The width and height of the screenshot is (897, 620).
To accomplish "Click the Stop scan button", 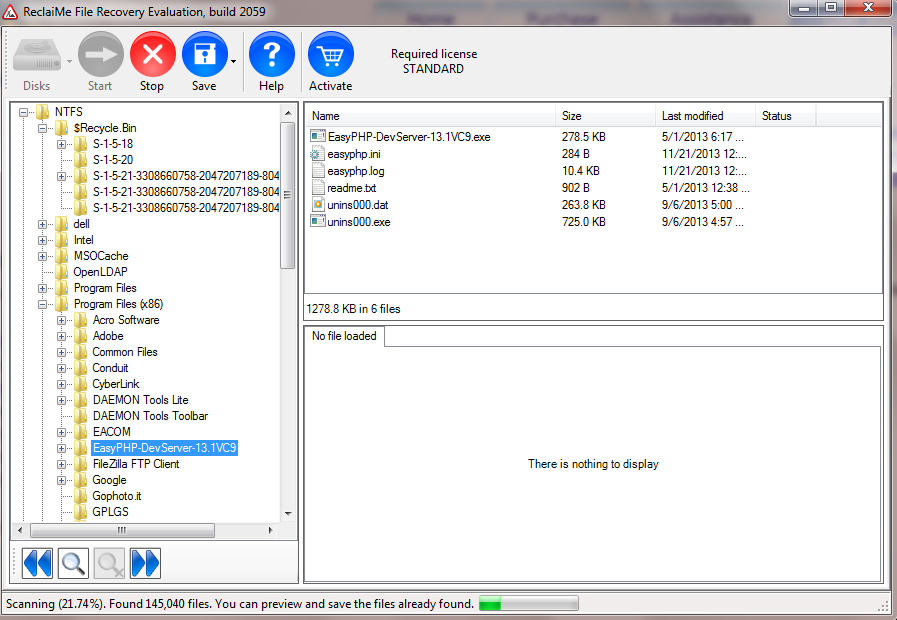I will [x=152, y=55].
